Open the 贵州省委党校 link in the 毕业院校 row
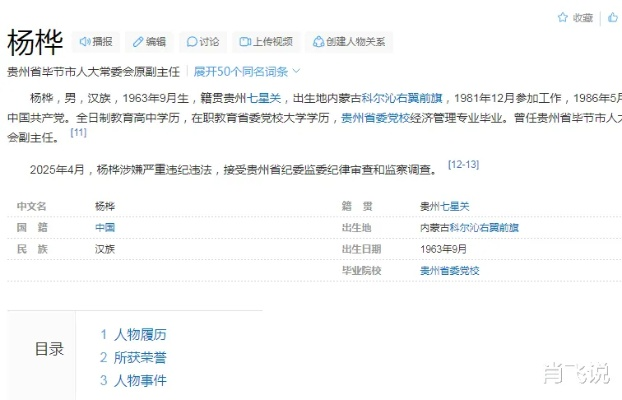This screenshot has width=622, height=400. (449, 271)
